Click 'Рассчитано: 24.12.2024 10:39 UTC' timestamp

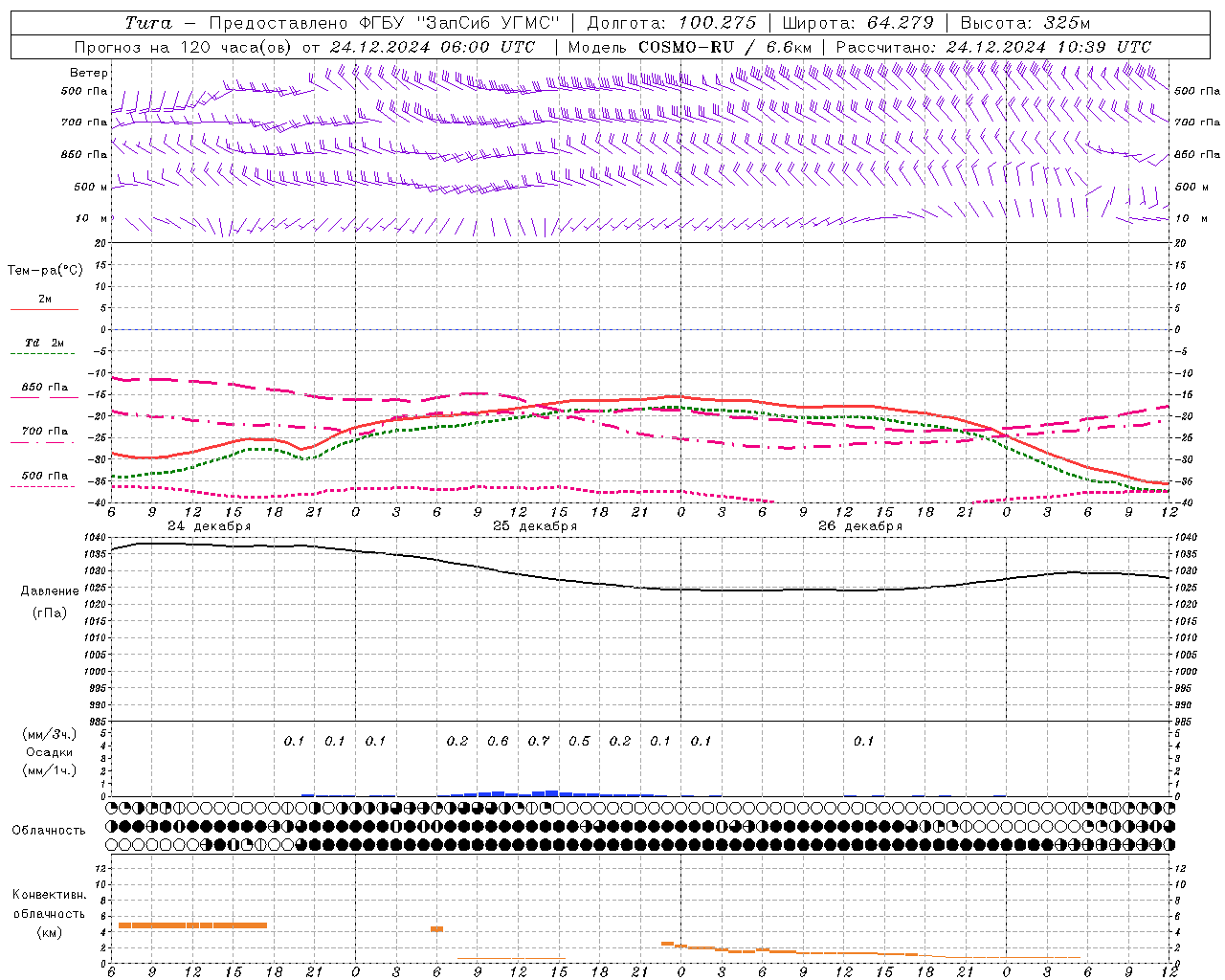coord(993,47)
